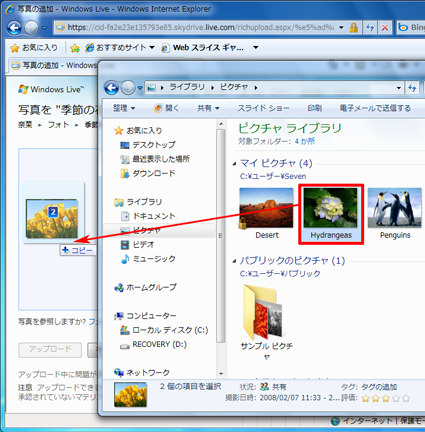Collapse the マイ ピクチャ group triangle
The height and width of the screenshot is (432, 425).
pos(235,163)
